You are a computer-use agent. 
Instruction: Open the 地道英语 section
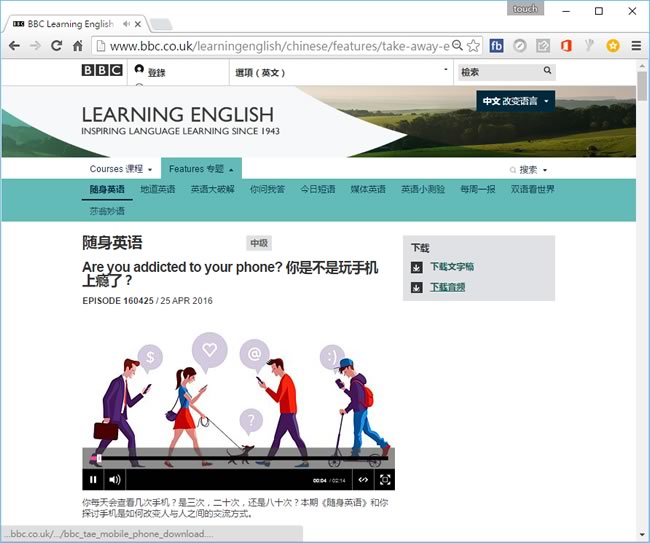point(158,189)
